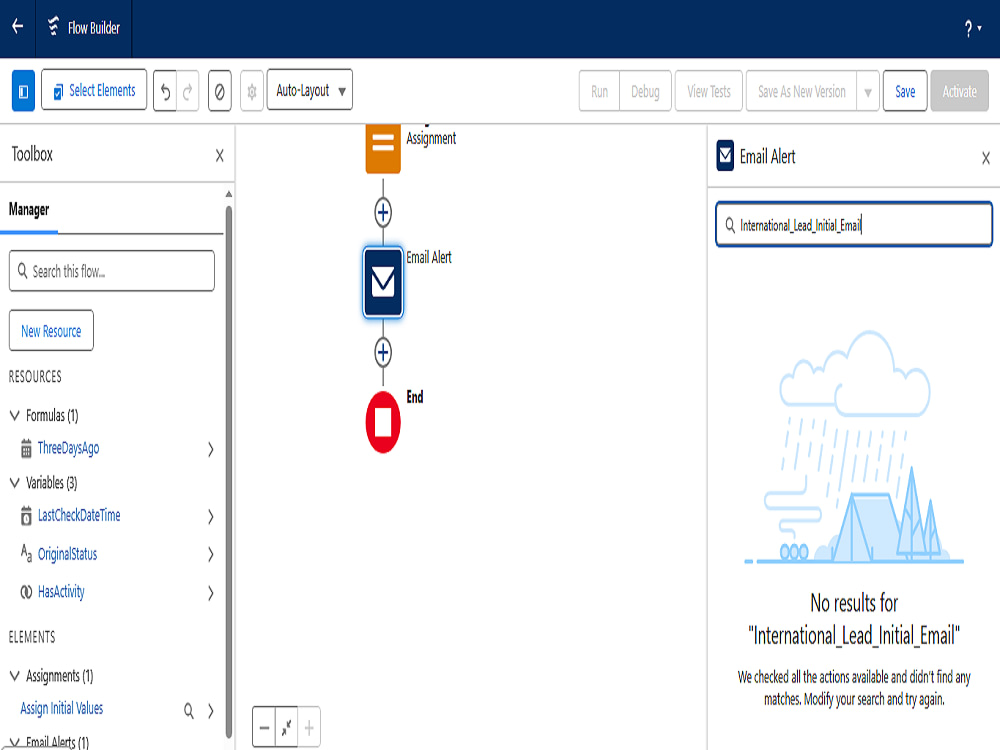The image size is (1000, 750).
Task: Click the Run button
Action: click(599, 91)
